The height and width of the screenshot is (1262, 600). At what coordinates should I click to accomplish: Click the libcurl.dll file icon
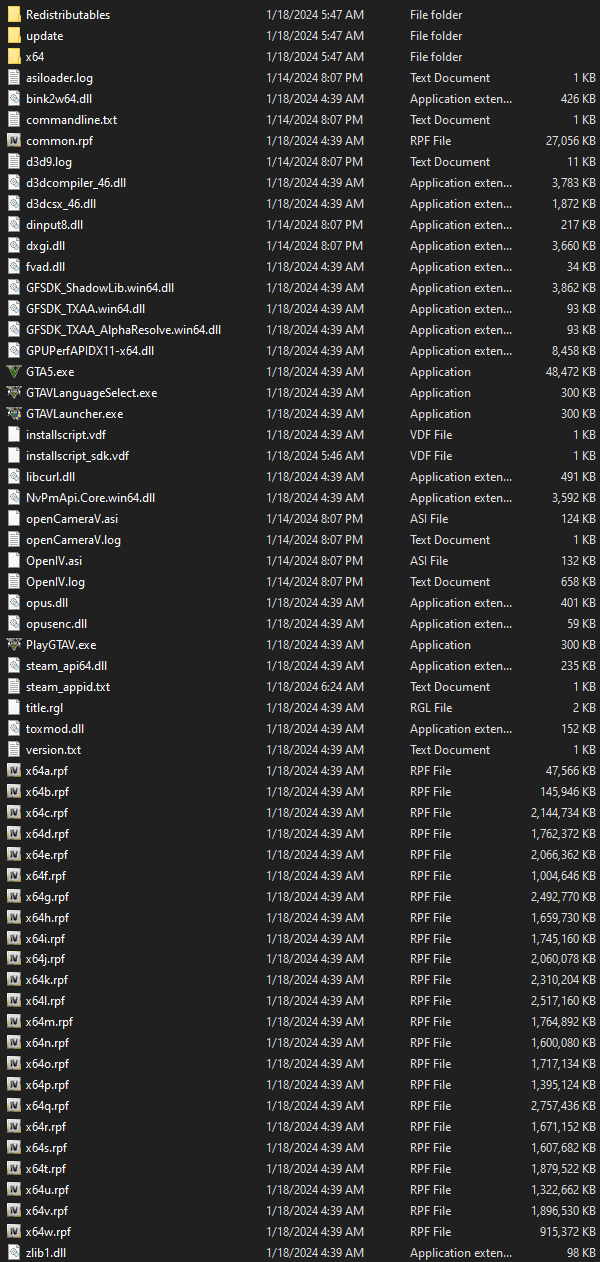pos(14,477)
